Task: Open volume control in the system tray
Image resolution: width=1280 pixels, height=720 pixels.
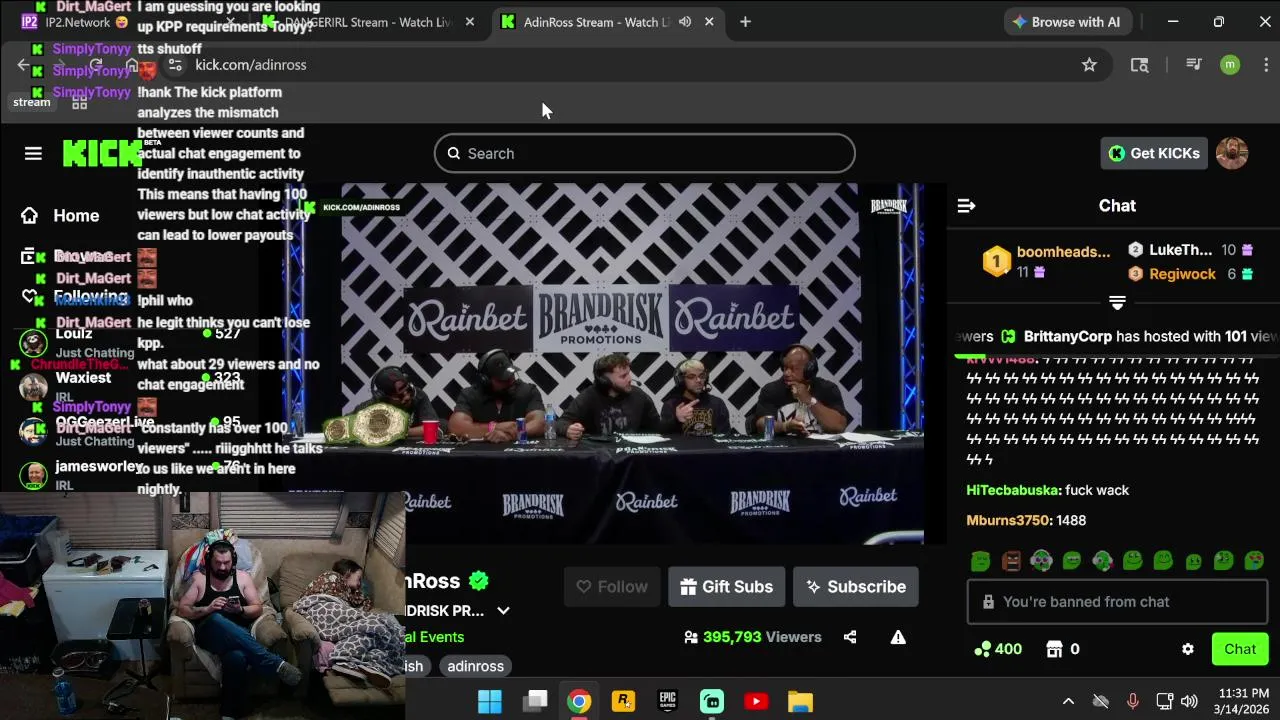Action: [x=1189, y=701]
